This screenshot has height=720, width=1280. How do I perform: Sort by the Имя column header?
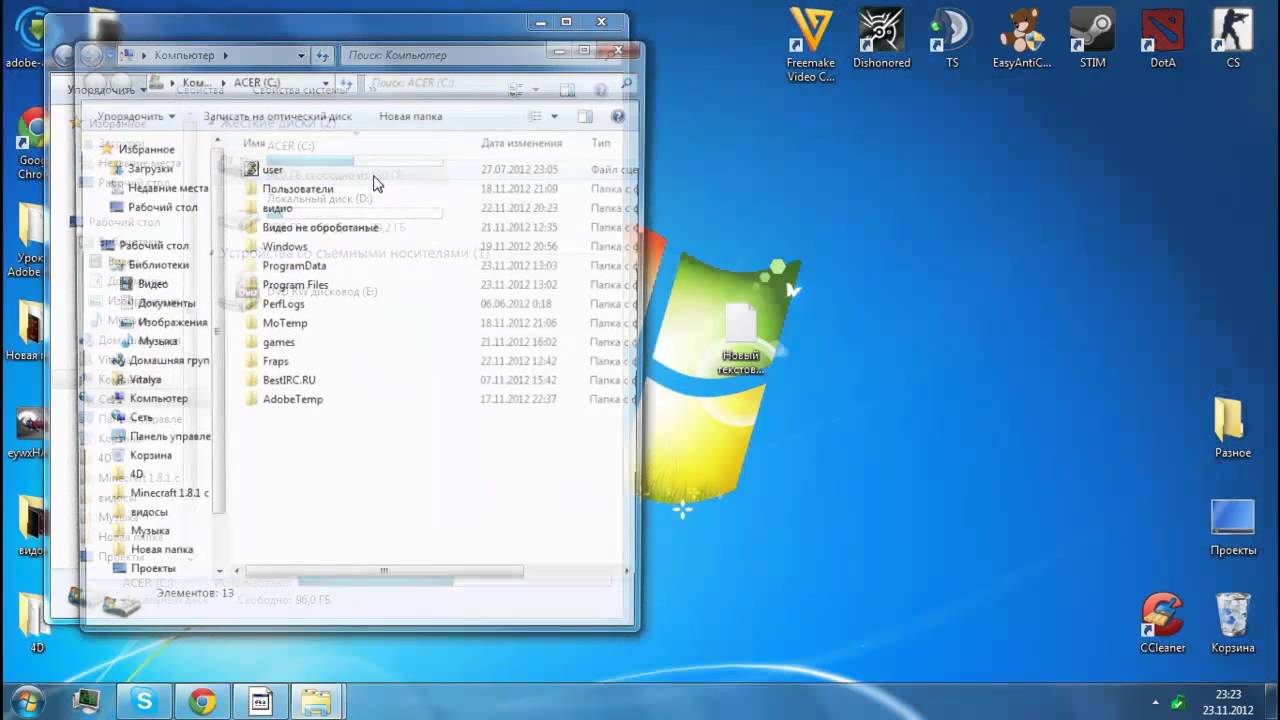click(x=255, y=143)
